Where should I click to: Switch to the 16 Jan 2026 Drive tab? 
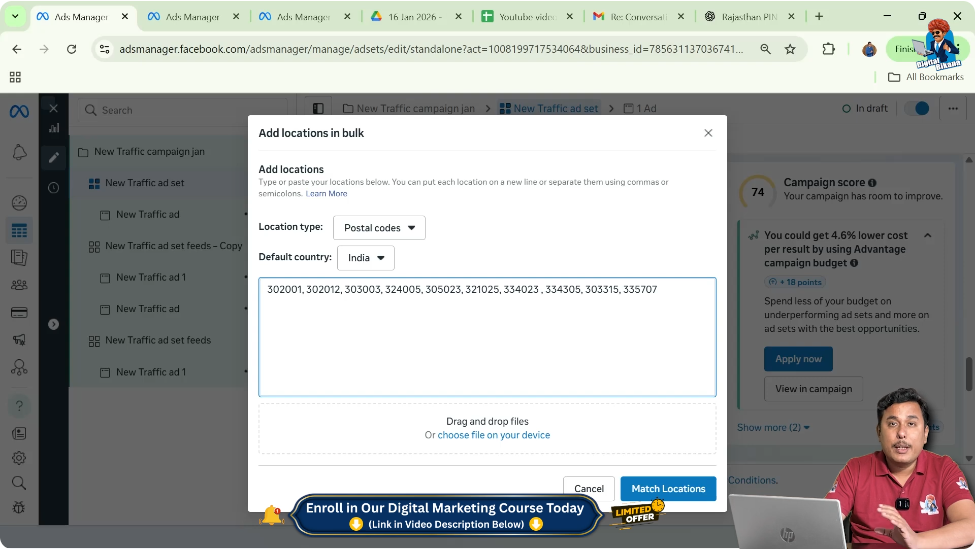tap(416, 17)
